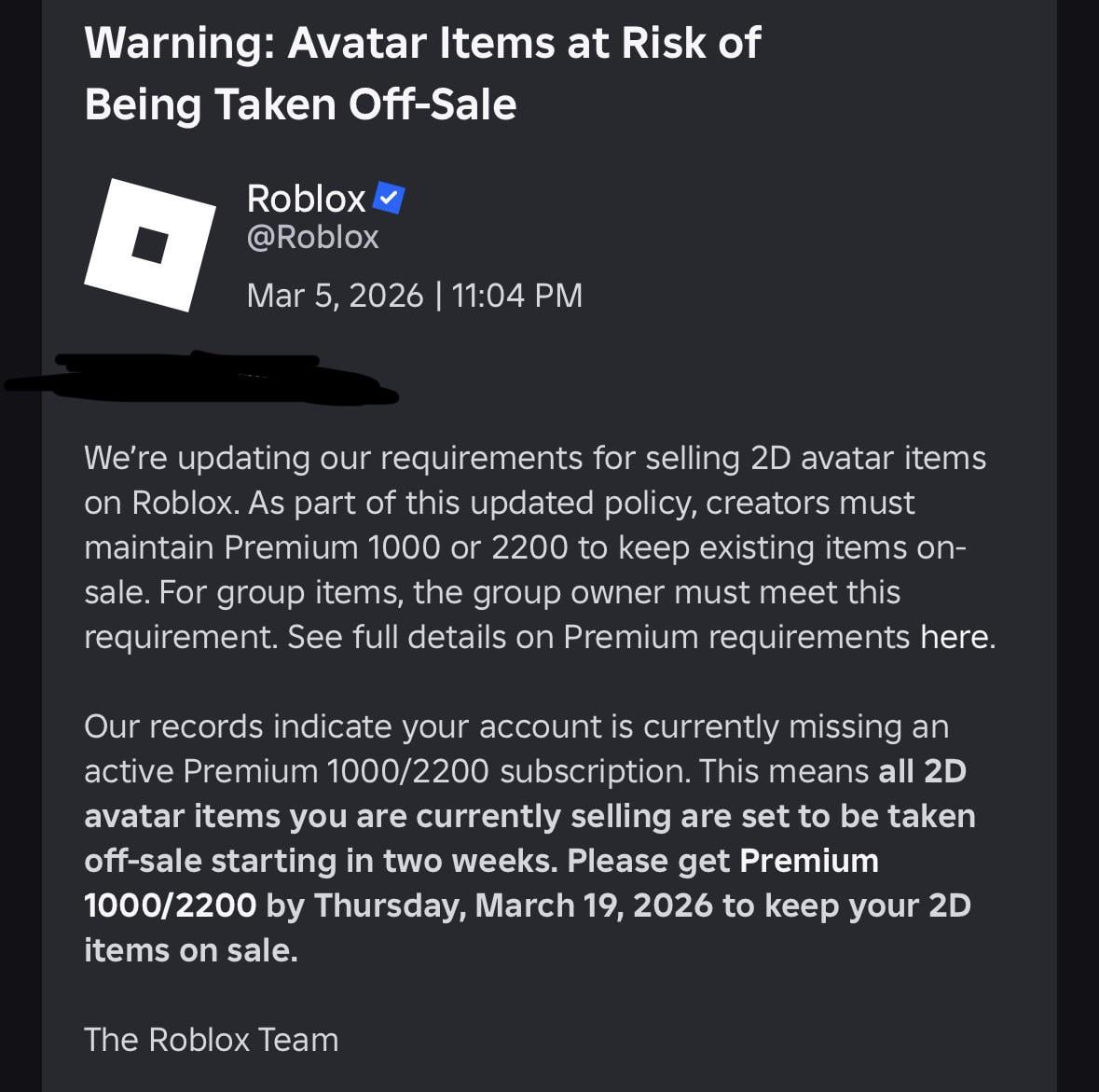Click the bold "items on sale." text

(x=191, y=950)
